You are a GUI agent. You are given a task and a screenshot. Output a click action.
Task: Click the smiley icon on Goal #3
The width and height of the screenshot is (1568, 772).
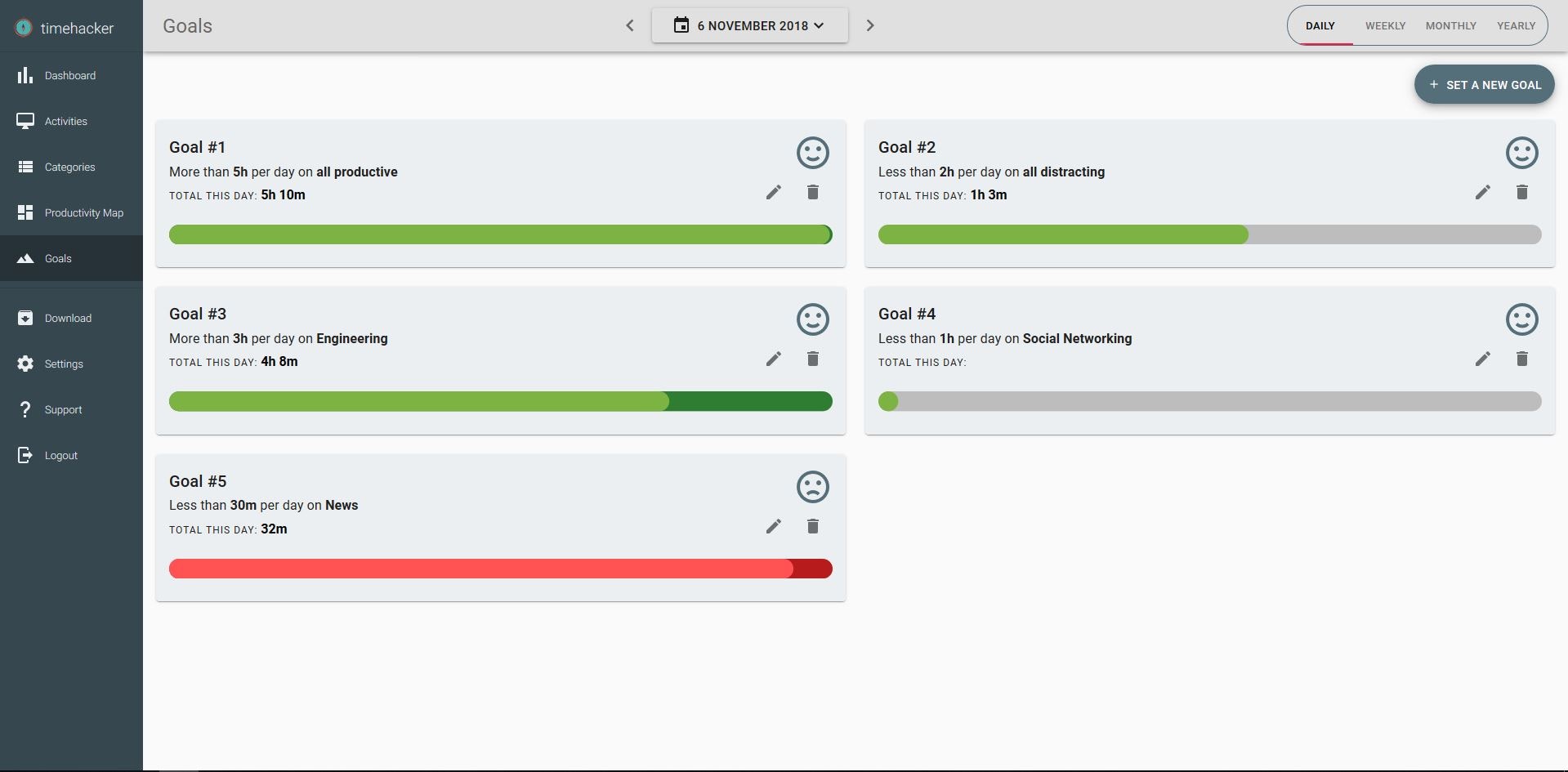812,319
